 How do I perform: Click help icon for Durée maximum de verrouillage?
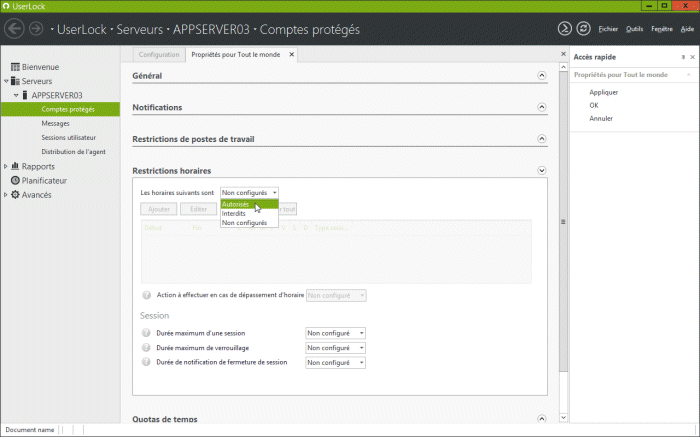pyautogui.click(x=146, y=348)
